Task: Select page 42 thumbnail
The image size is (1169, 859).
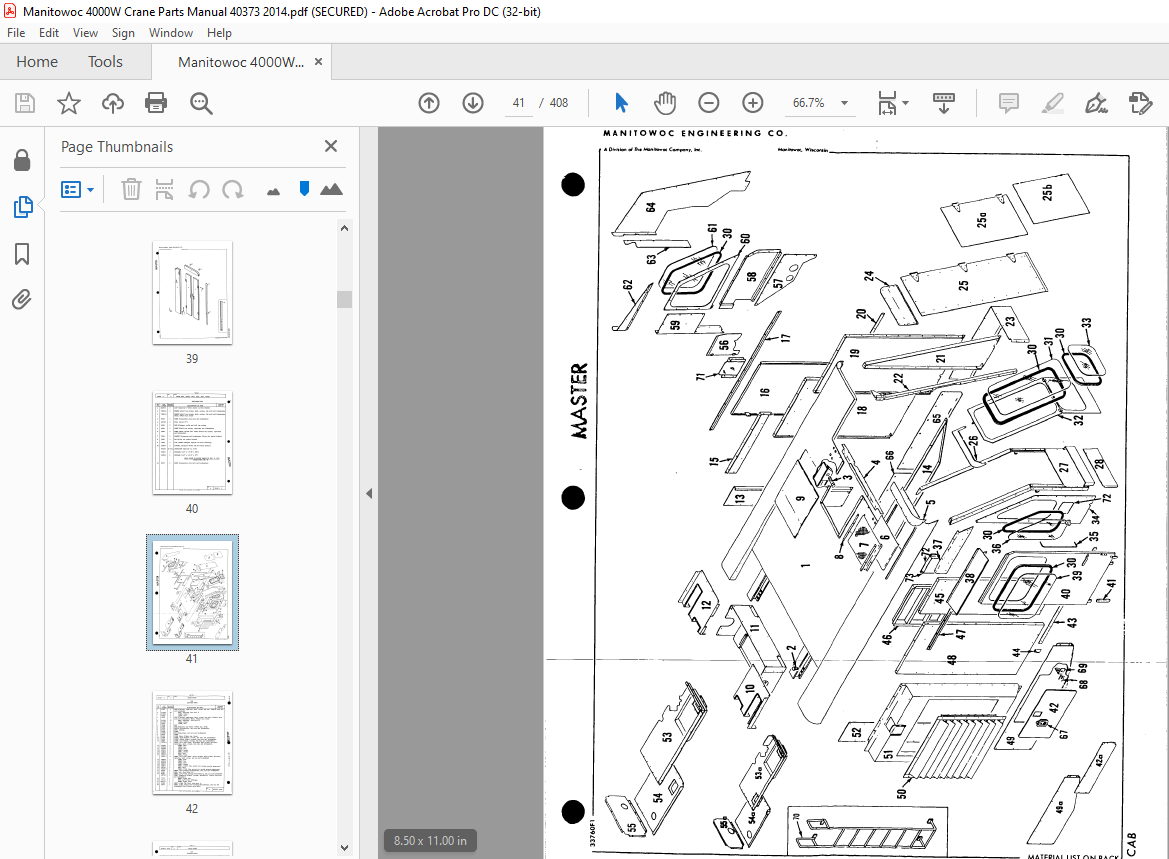Action: [192, 743]
